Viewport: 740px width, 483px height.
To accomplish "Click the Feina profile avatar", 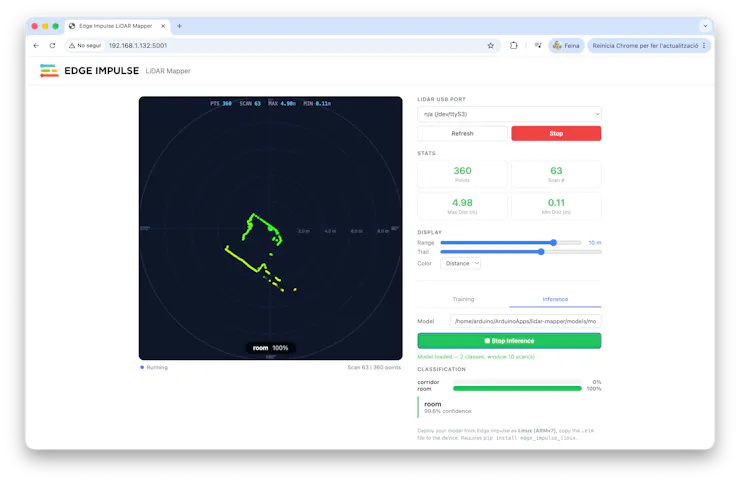I will click(557, 46).
